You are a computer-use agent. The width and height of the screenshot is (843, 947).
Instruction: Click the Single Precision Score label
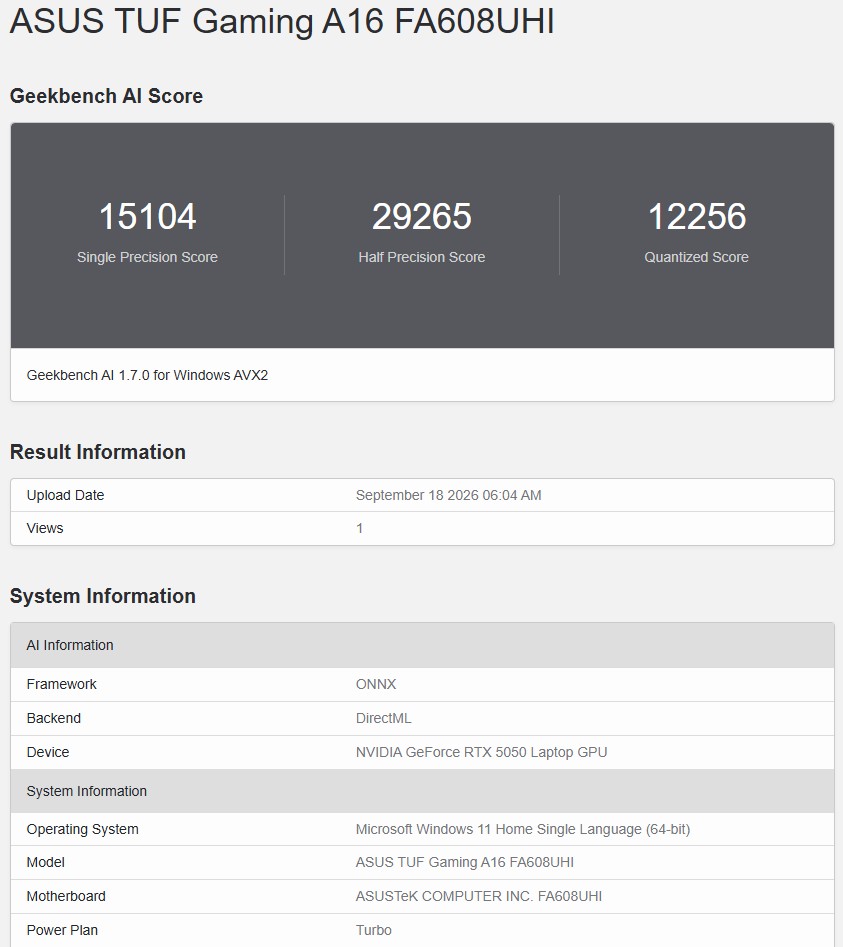(147, 257)
